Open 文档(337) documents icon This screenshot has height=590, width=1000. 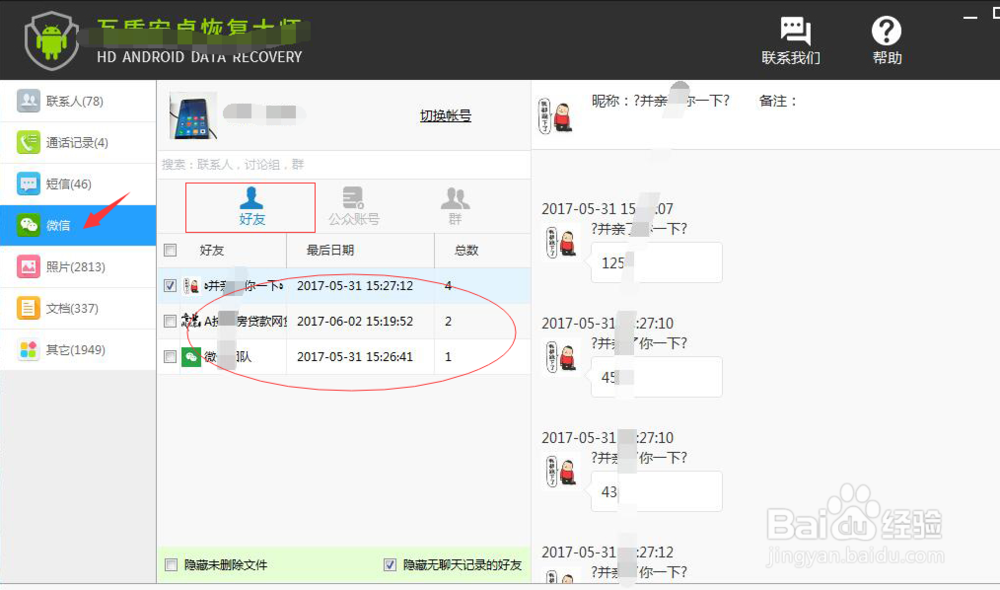[x=28, y=308]
